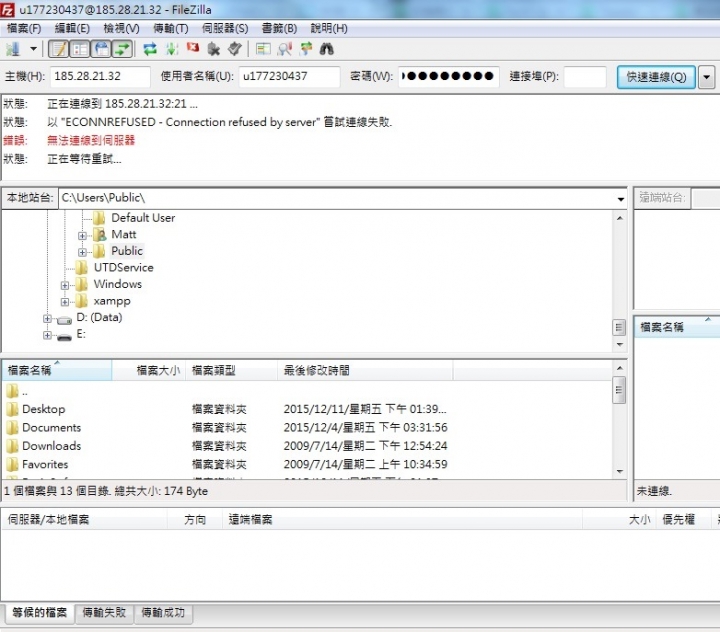
Task: Click remote pane 檔案名稱 column header
Action: [677, 327]
